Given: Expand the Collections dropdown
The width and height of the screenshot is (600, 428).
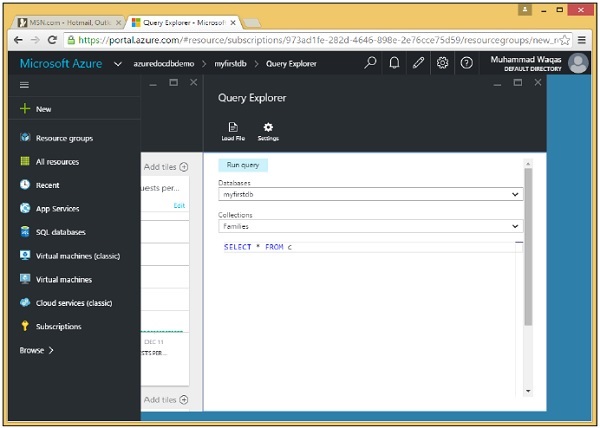Looking at the screenshot, I should pyautogui.click(x=370, y=227).
